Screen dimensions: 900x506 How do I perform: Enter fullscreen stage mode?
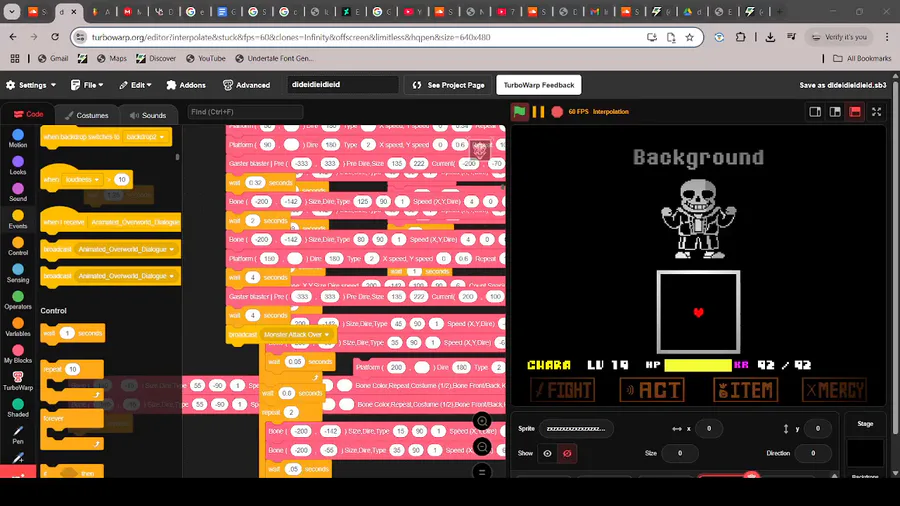pyautogui.click(x=876, y=112)
